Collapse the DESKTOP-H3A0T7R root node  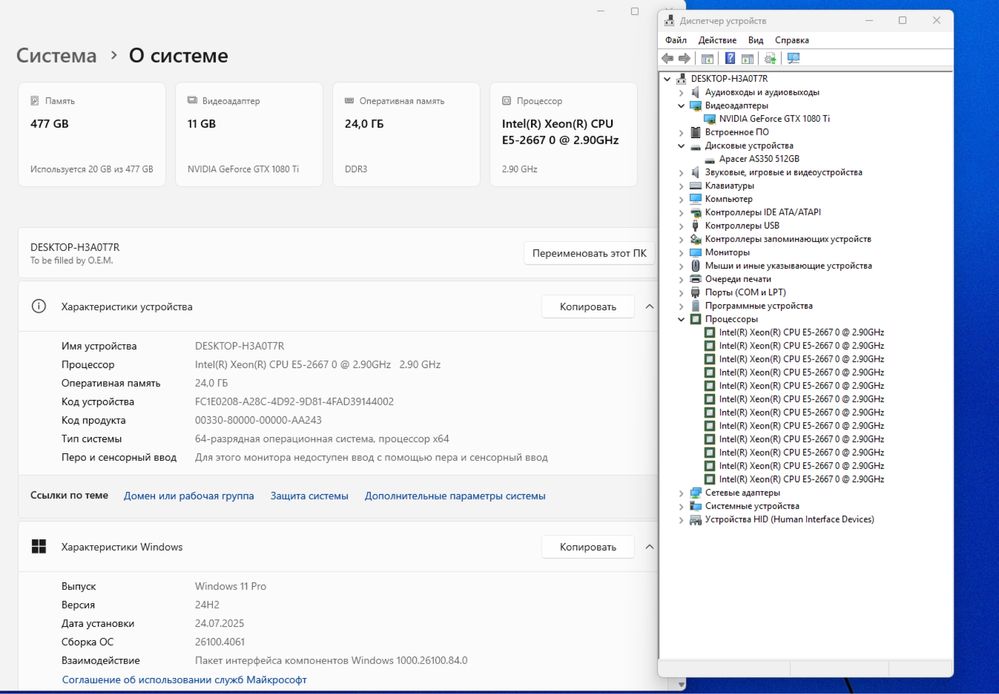pos(667,79)
